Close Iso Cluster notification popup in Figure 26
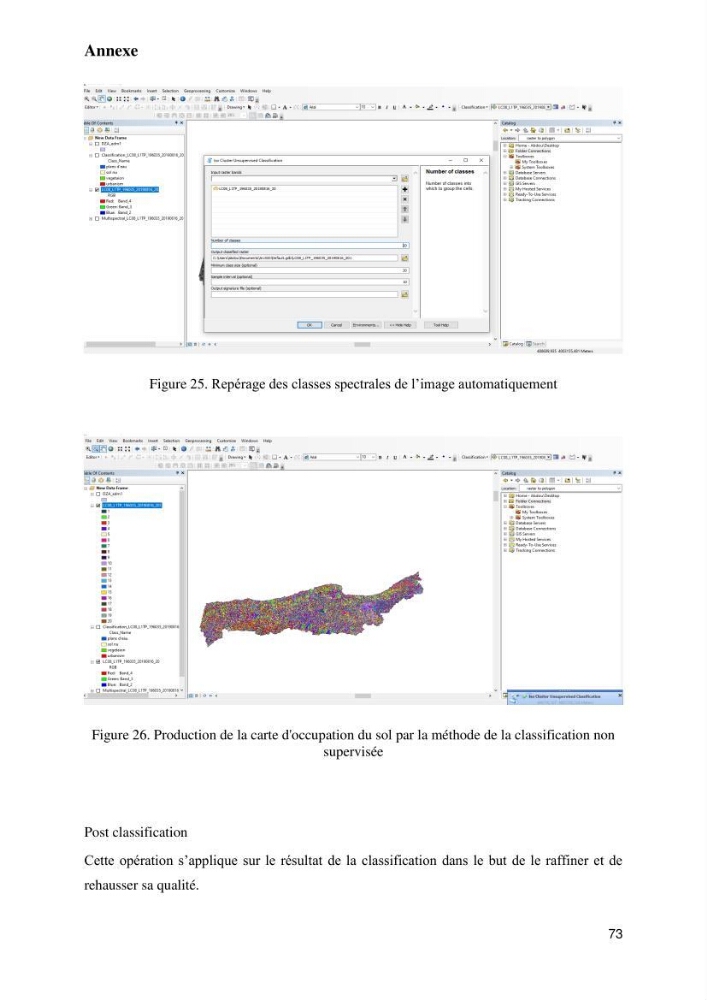Image resolution: width=707 pixels, height=1000 pixels. (x=620, y=695)
